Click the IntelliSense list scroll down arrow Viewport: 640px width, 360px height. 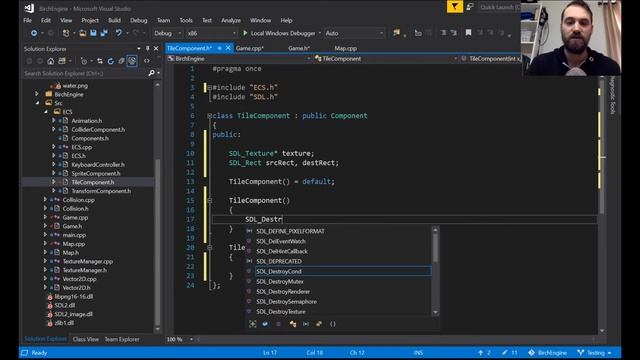tap(435, 313)
